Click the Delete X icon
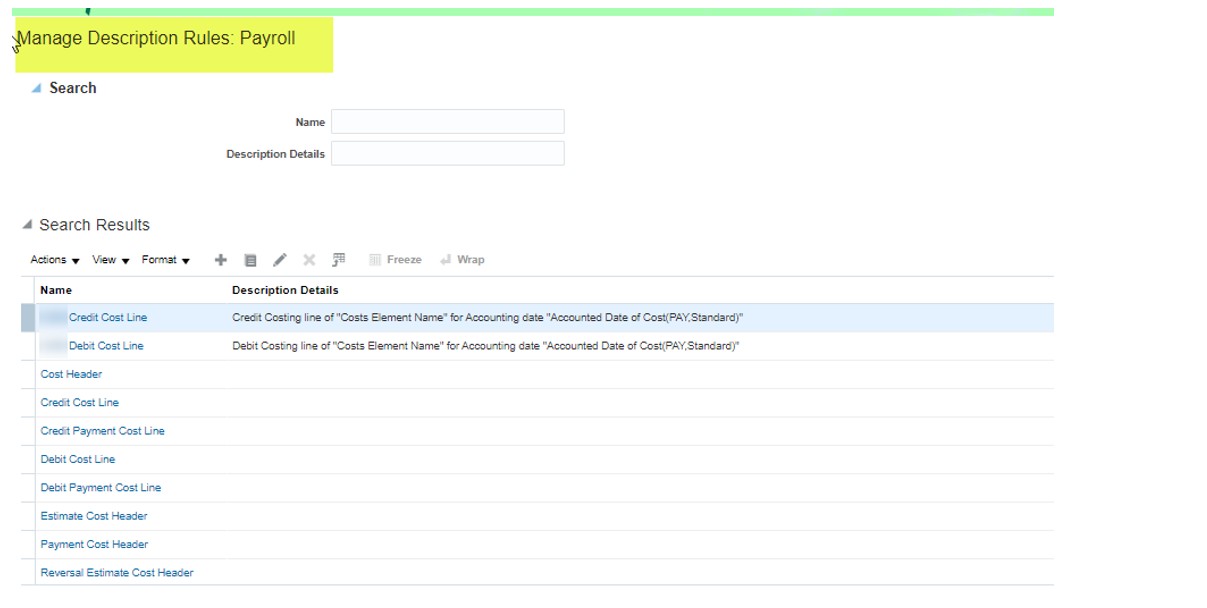The image size is (1207, 608). point(309,260)
